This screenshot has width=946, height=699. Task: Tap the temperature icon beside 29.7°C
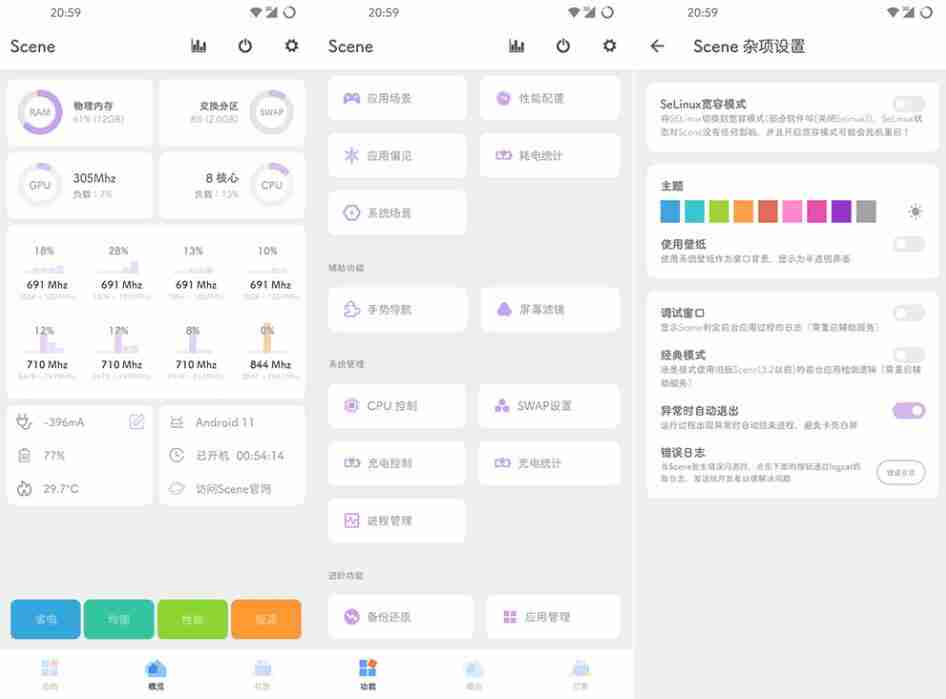click(x=24, y=489)
